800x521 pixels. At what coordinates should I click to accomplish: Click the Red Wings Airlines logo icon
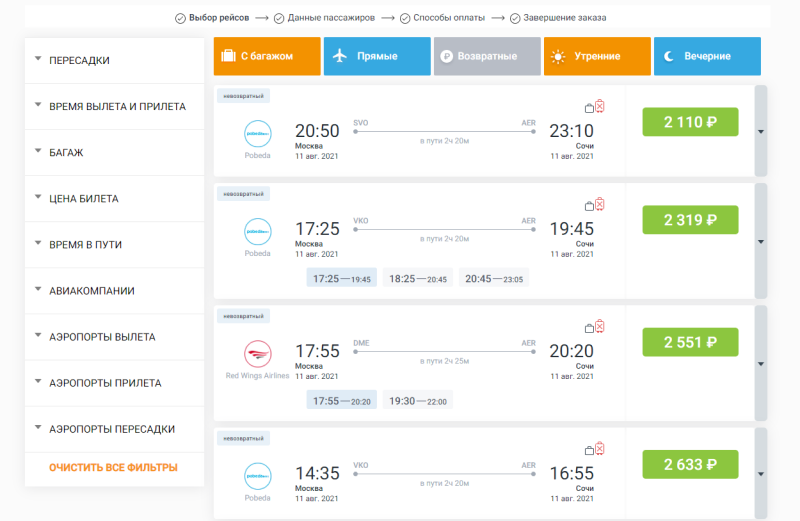point(258,353)
